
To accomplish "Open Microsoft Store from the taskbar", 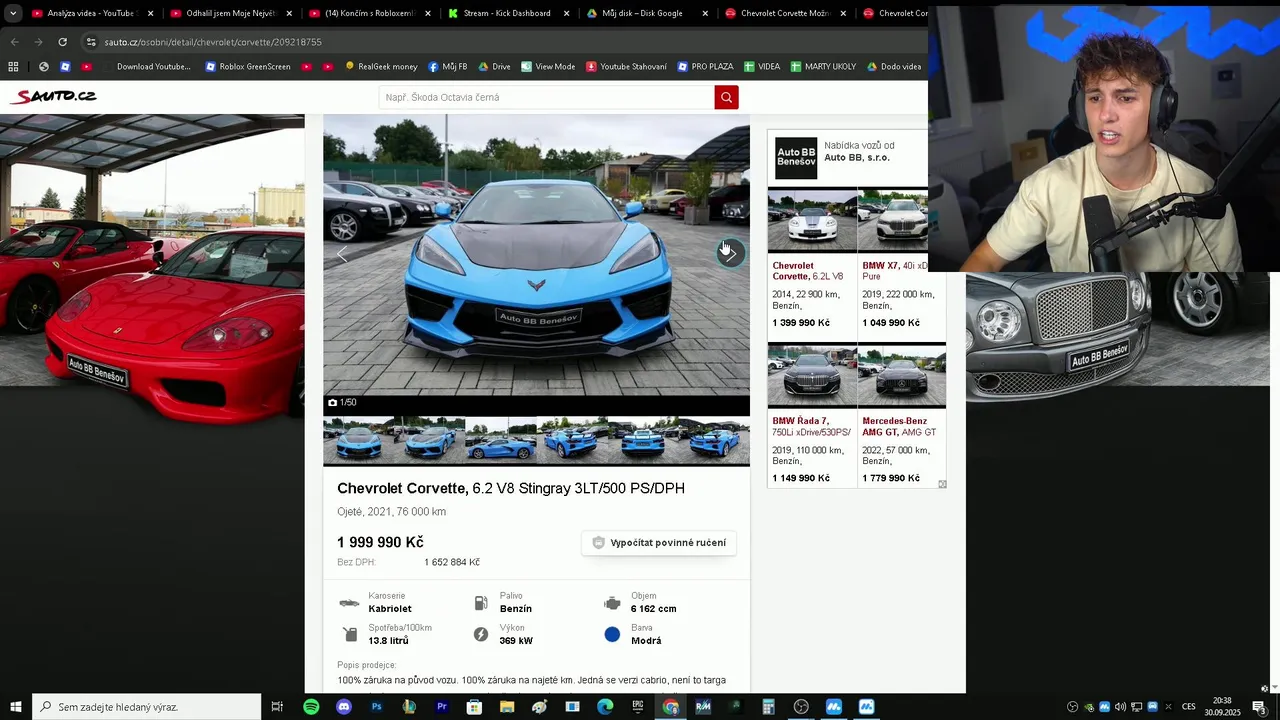I will pyautogui.click(x=474, y=707).
